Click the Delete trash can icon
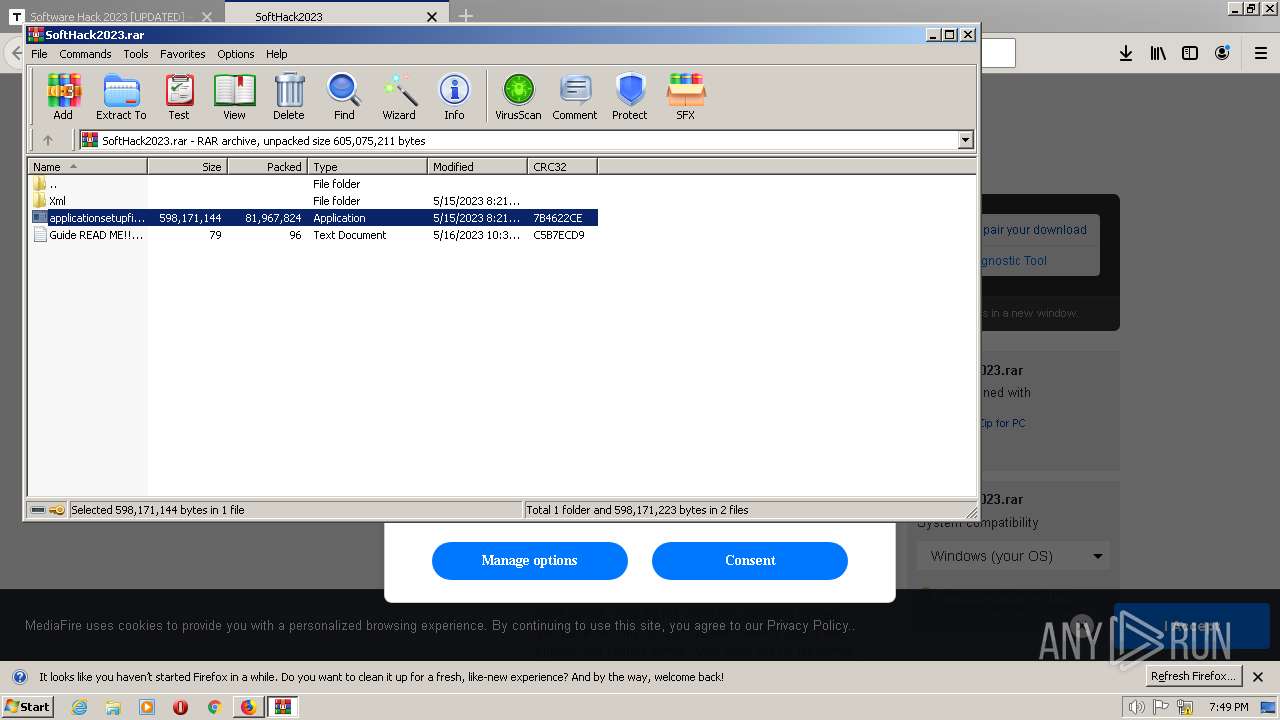1280x720 pixels. click(289, 97)
